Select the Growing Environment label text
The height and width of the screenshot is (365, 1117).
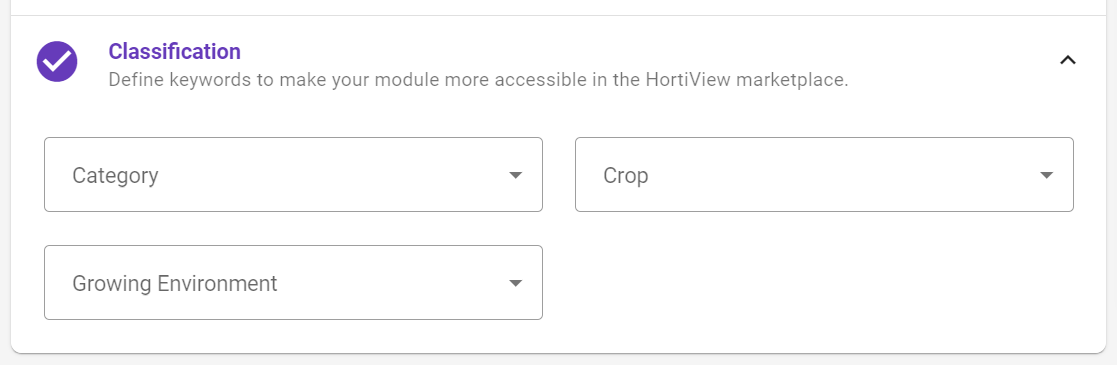pos(175,284)
